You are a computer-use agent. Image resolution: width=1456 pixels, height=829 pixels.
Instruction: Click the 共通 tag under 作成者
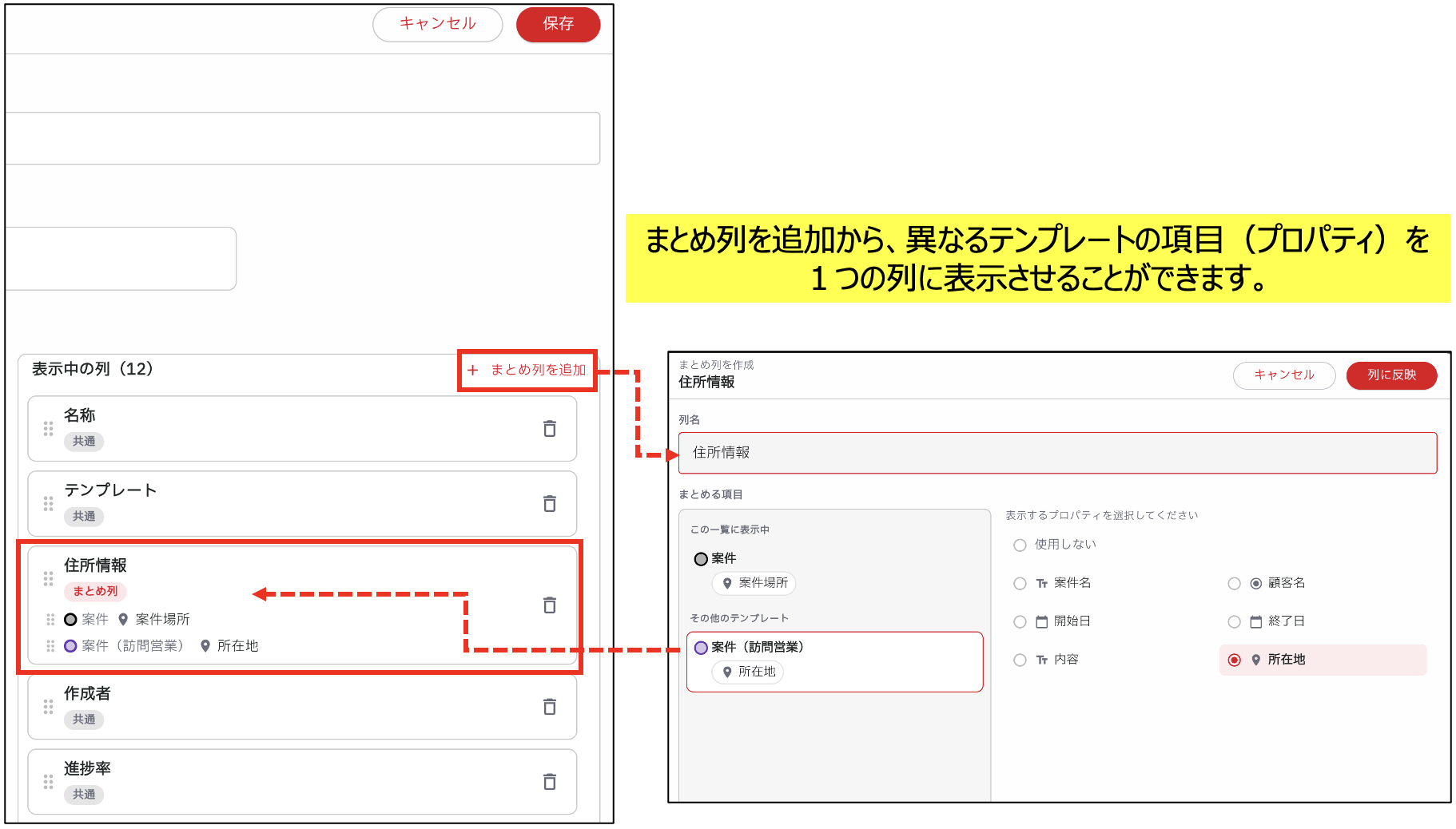coord(84,720)
